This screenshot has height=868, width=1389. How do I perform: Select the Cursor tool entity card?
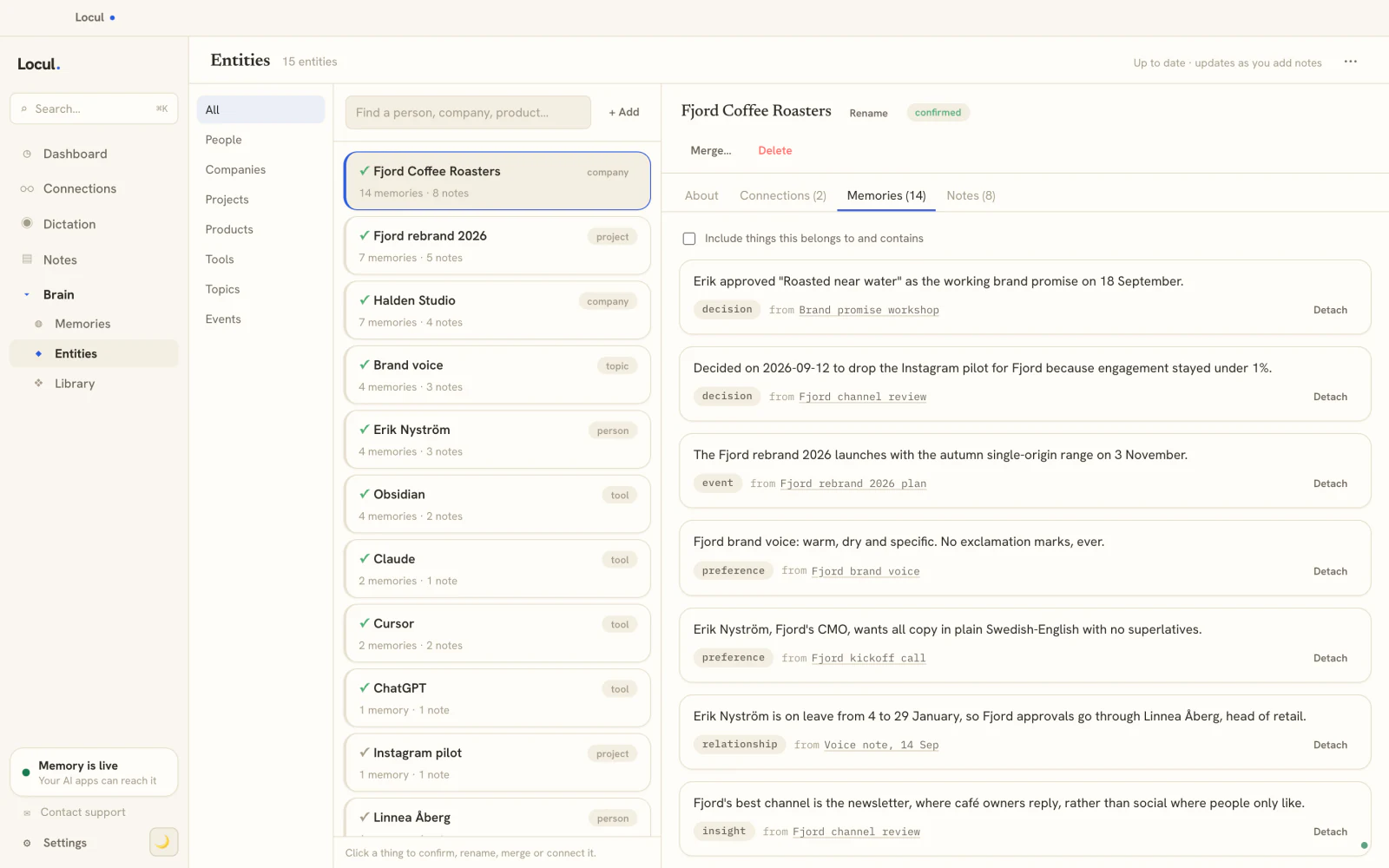point(497,634)
